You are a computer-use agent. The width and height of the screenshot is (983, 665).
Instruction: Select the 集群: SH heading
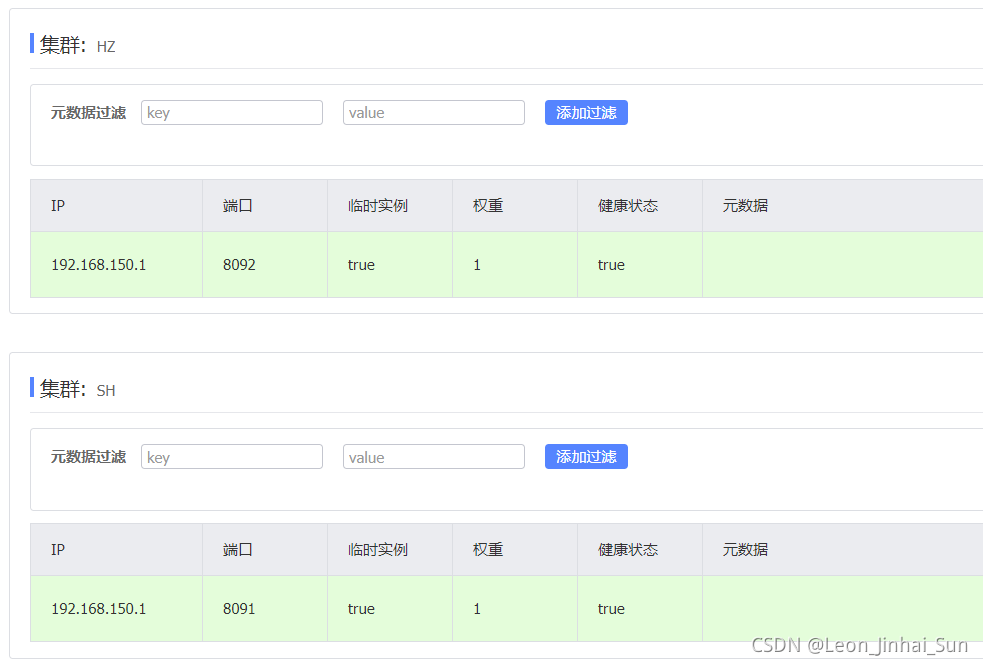[x=77, y=389]
